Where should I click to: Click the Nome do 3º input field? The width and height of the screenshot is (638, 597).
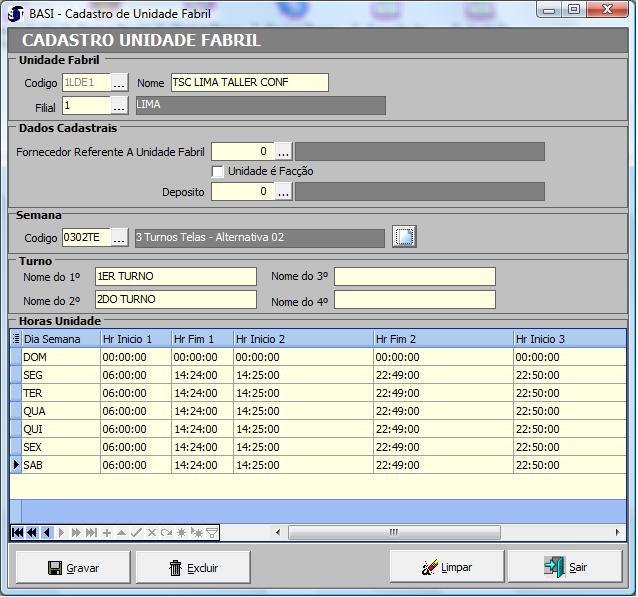click(414, 276)
